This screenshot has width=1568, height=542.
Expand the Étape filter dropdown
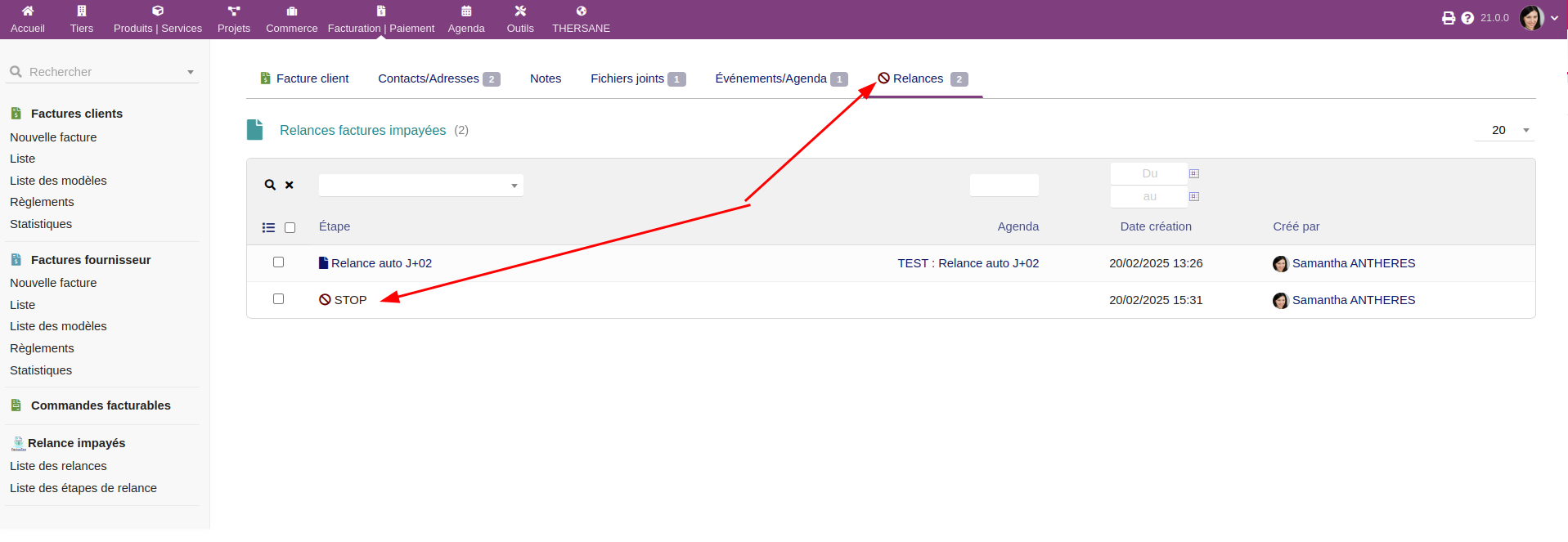click(x=514, y=186)
